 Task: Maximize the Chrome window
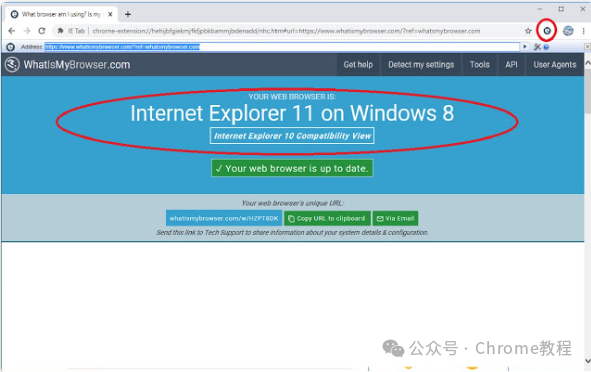pos(561,9)
